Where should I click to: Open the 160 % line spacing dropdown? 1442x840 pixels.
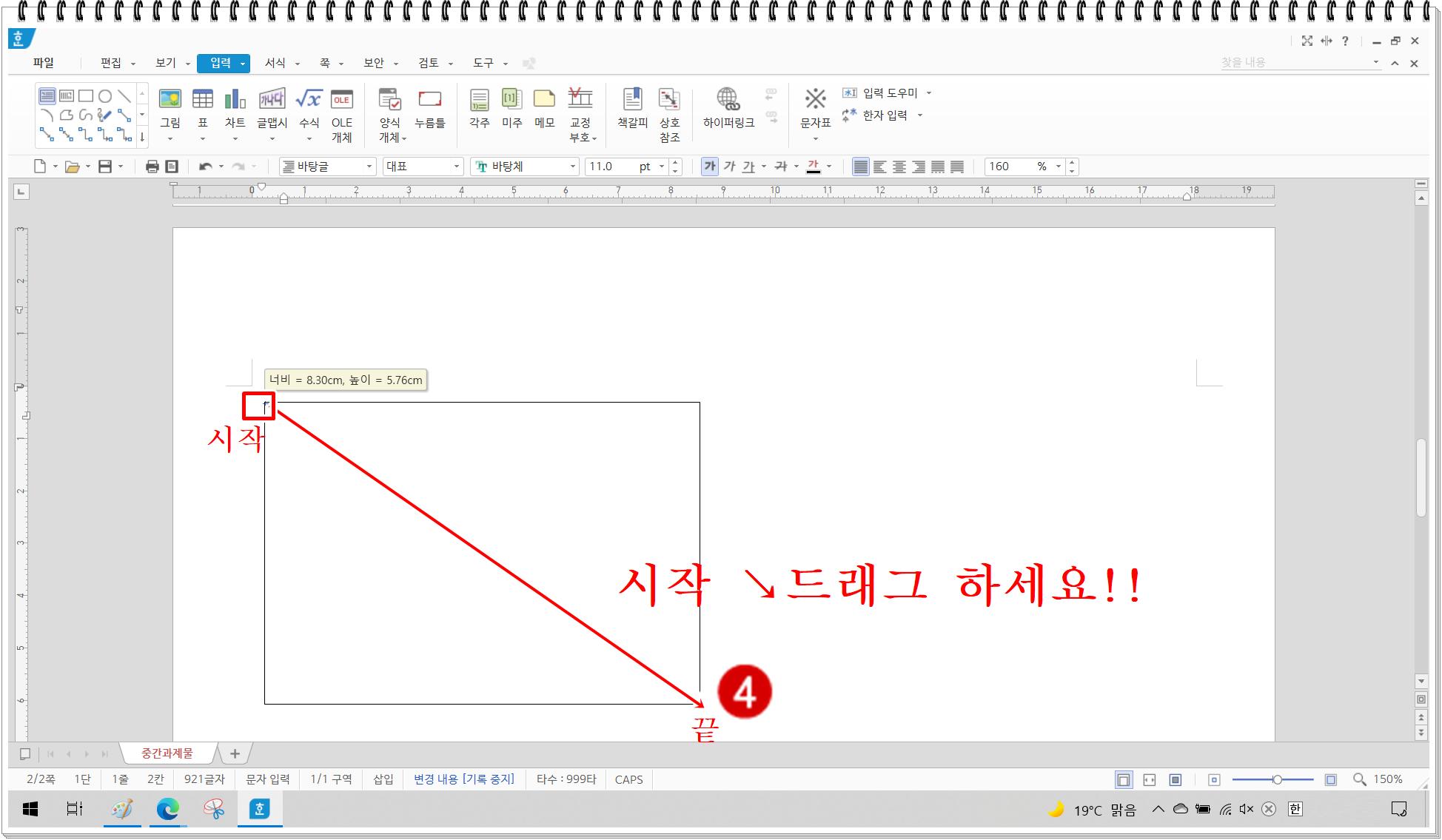pos(1059,167)
